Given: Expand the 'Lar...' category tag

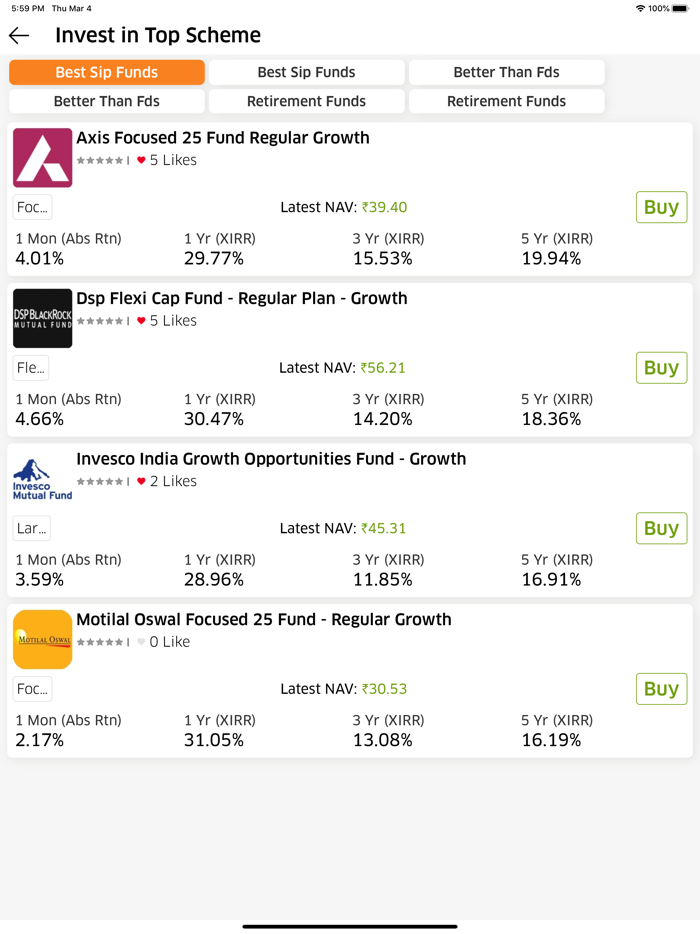Looking at the screenshot, I should [x=32, y=528].
